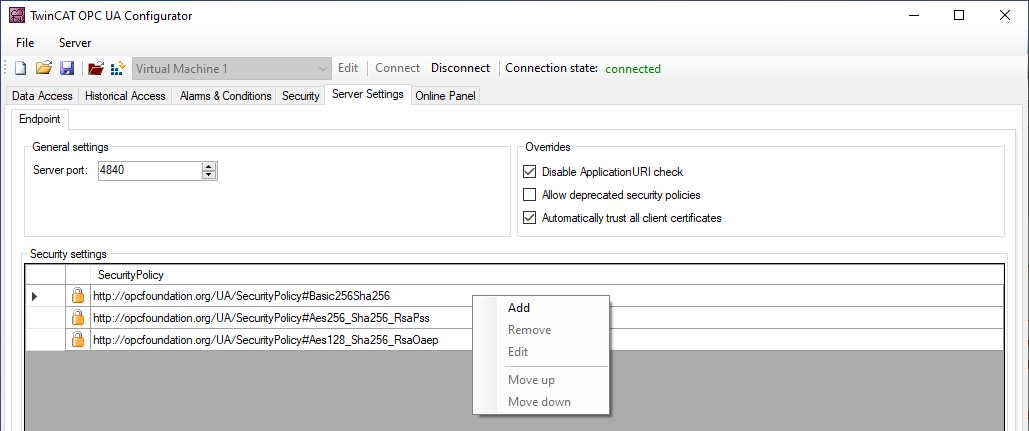The width and height of the screenshot is (1029, 431).
Task: Click the TwinCAT application icon in the title bar
Action: point(17,16)
